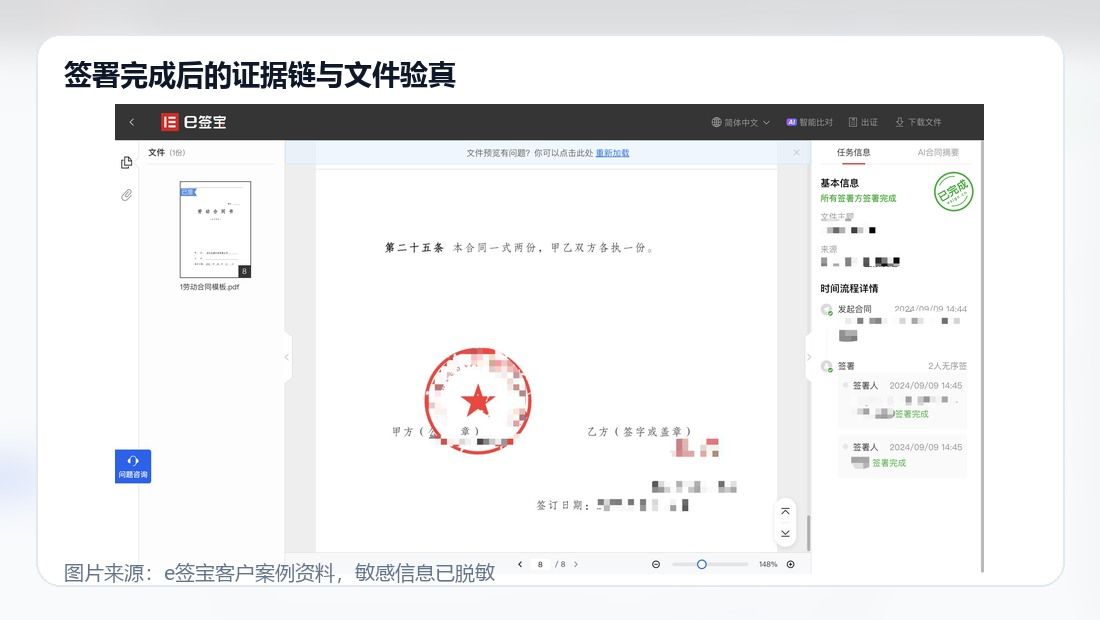The width and height of the screenshot is (1100, 620).
Task: Click the e签宝 logo
Action: 194,122
